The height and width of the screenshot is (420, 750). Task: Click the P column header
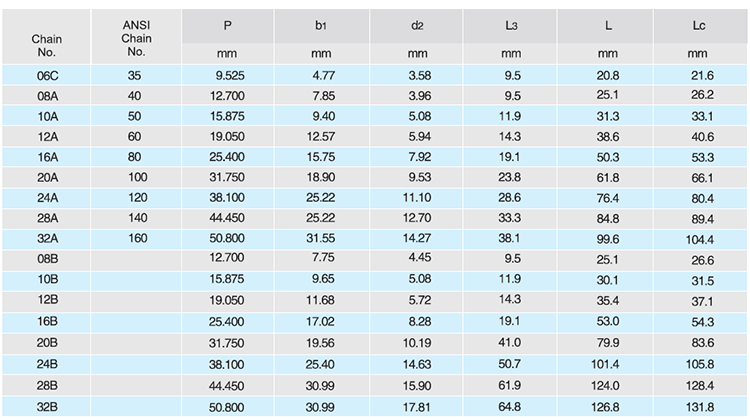228,25
